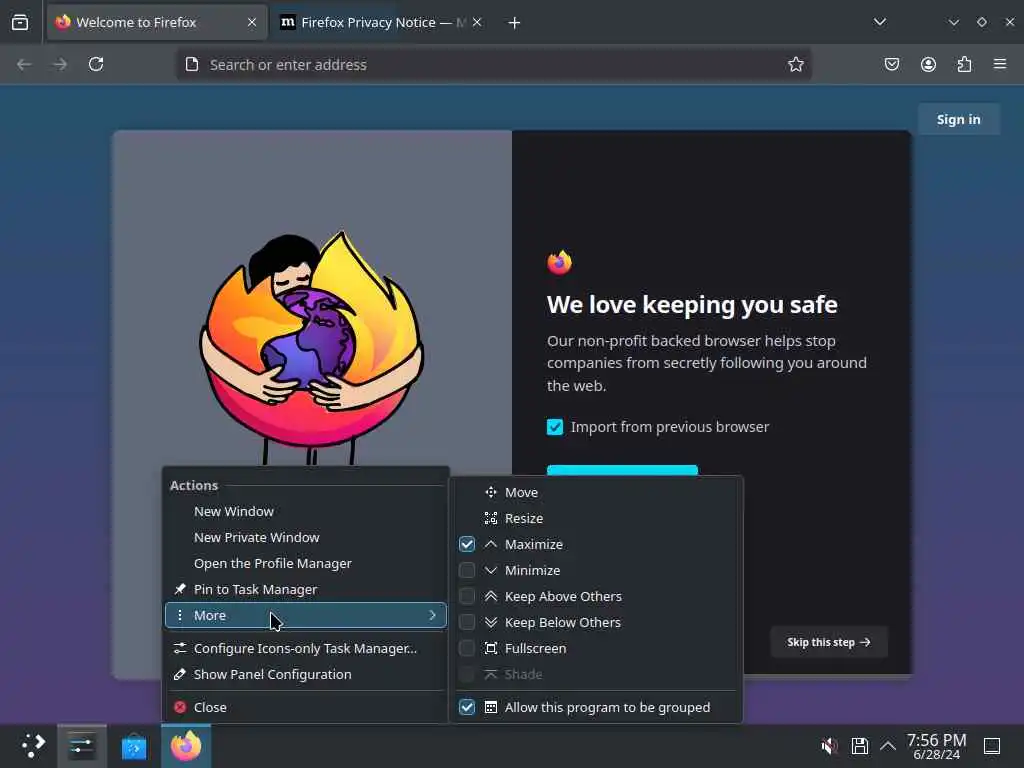
Task: Open the Firefox account icon
Action: pyautogui.click(x=928, y=64)
